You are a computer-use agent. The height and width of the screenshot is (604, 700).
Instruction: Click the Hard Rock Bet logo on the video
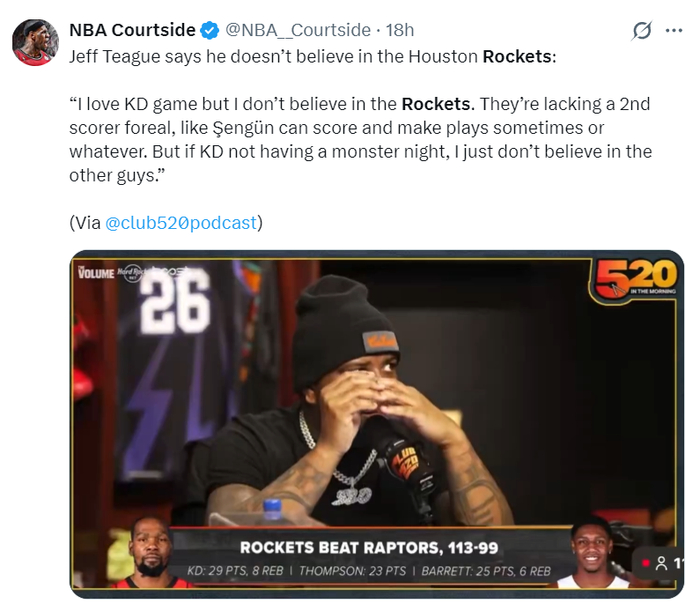coord(130,273)
